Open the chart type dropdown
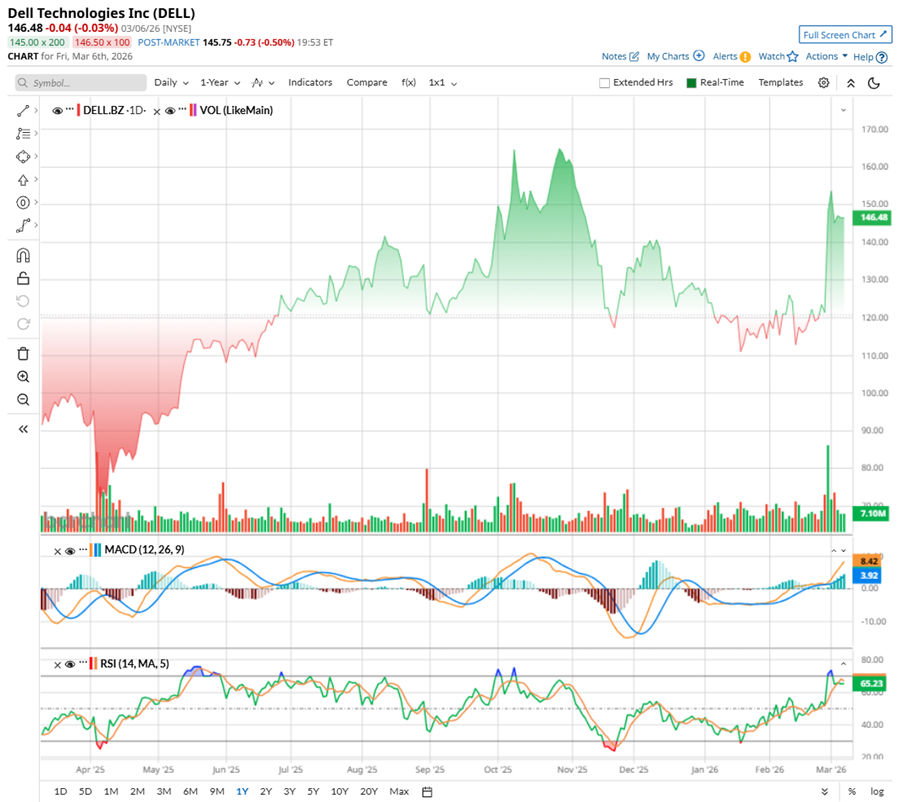 [263, 83]
